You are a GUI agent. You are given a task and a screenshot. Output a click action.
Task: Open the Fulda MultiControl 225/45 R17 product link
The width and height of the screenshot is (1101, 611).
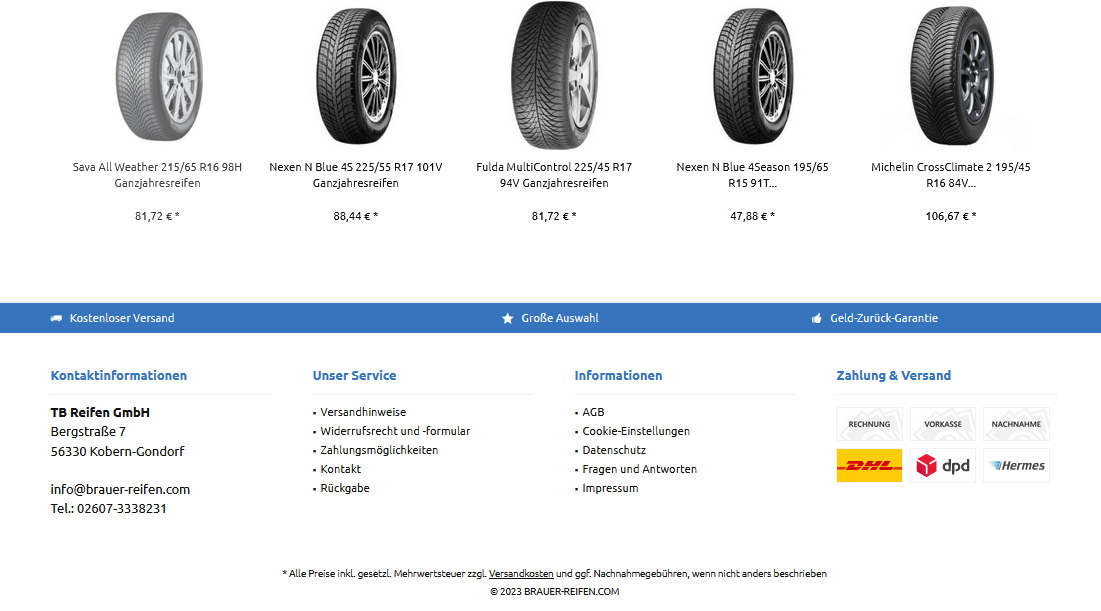point(554,175)
